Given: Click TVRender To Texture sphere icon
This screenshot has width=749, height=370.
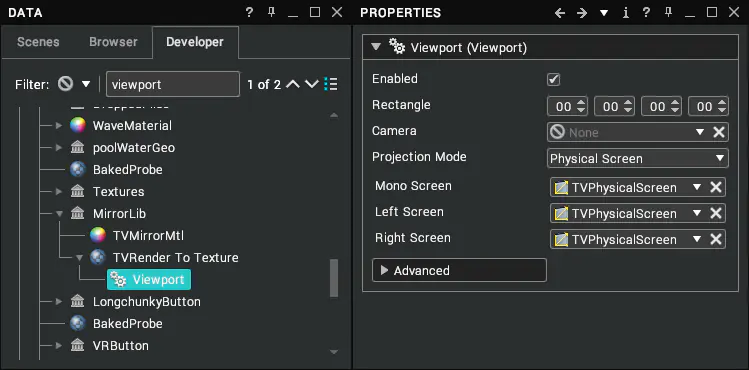Looking at the screenshot, I should (97, 258).
